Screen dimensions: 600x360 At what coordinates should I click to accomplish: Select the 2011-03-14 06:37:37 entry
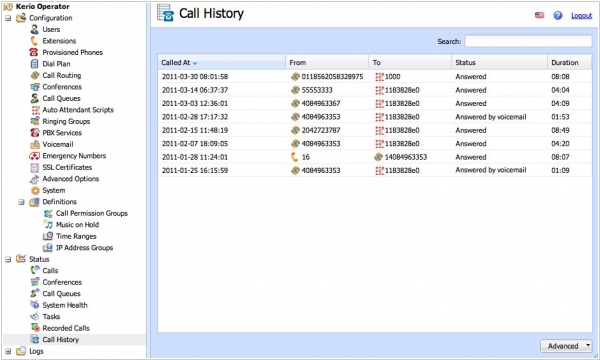tap(375, 90)
